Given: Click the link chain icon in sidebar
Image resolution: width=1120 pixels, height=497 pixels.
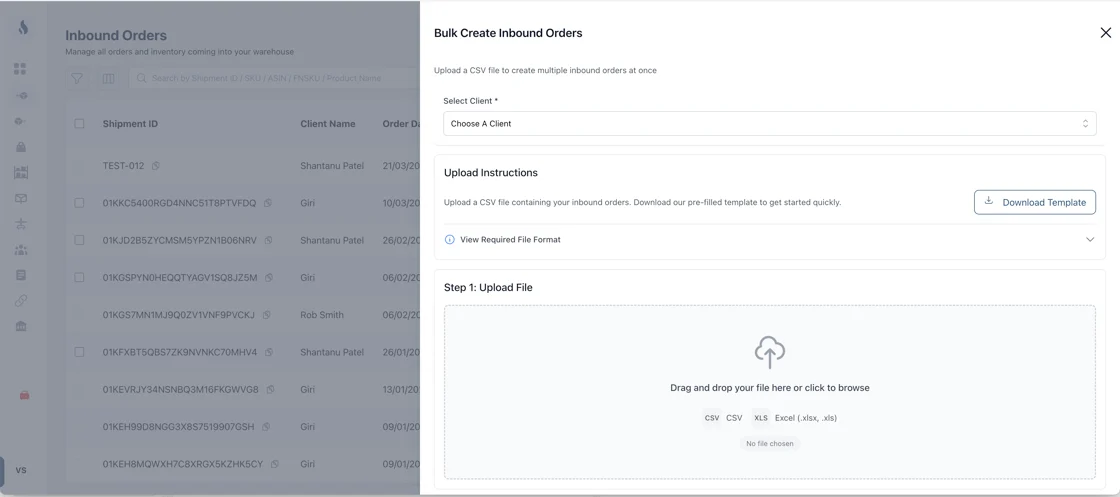Looking at the screenshot, I should [x=21, y=301].
